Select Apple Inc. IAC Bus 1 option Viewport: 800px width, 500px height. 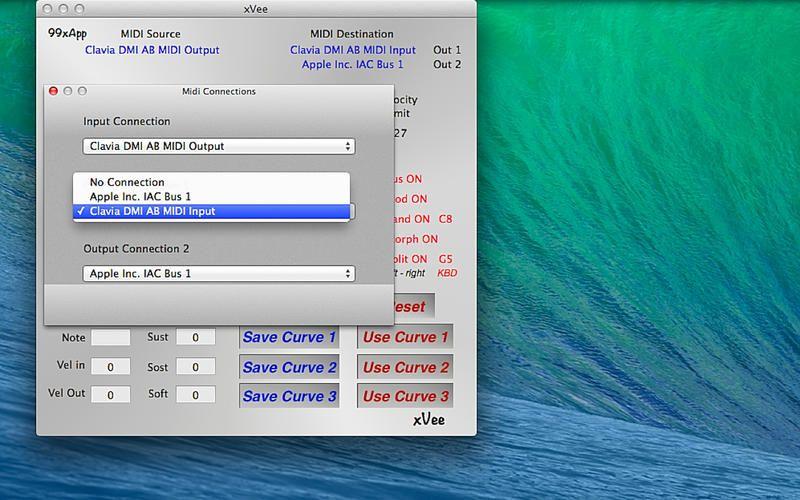click(x=140, y=197)
